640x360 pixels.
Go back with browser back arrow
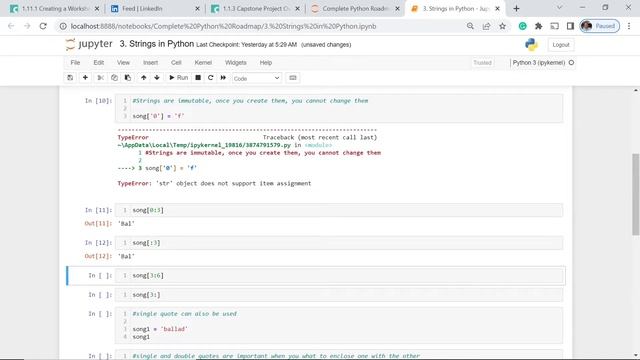11,26
